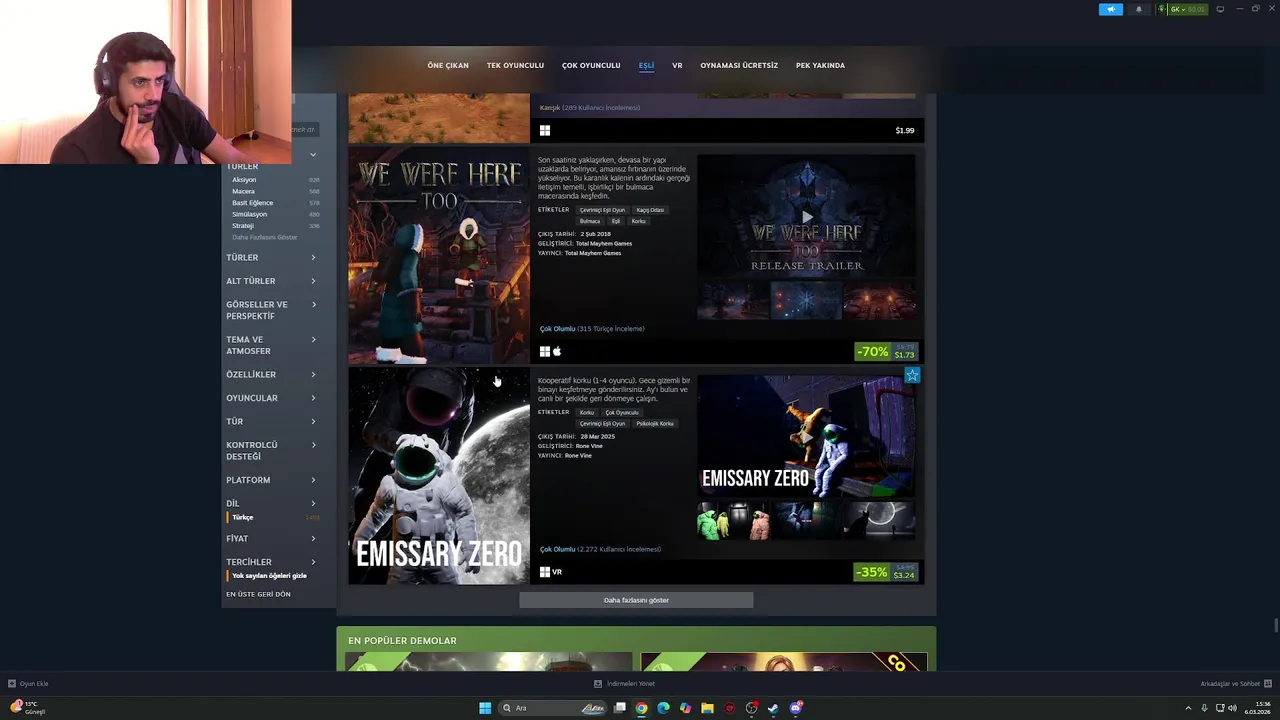Expand the ÖZELLİKLER filter section
The image size is (1280, 720).
pyautogui.click(x=271, y=374)
